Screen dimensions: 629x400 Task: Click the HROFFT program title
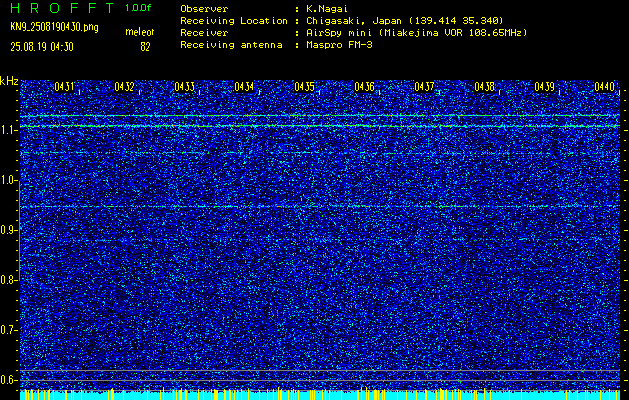(62, 8)
